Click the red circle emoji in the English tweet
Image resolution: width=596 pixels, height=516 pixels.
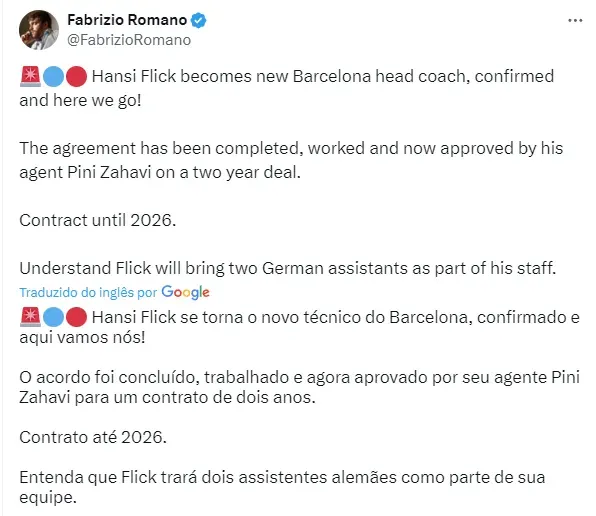click(x=76, y=76)
